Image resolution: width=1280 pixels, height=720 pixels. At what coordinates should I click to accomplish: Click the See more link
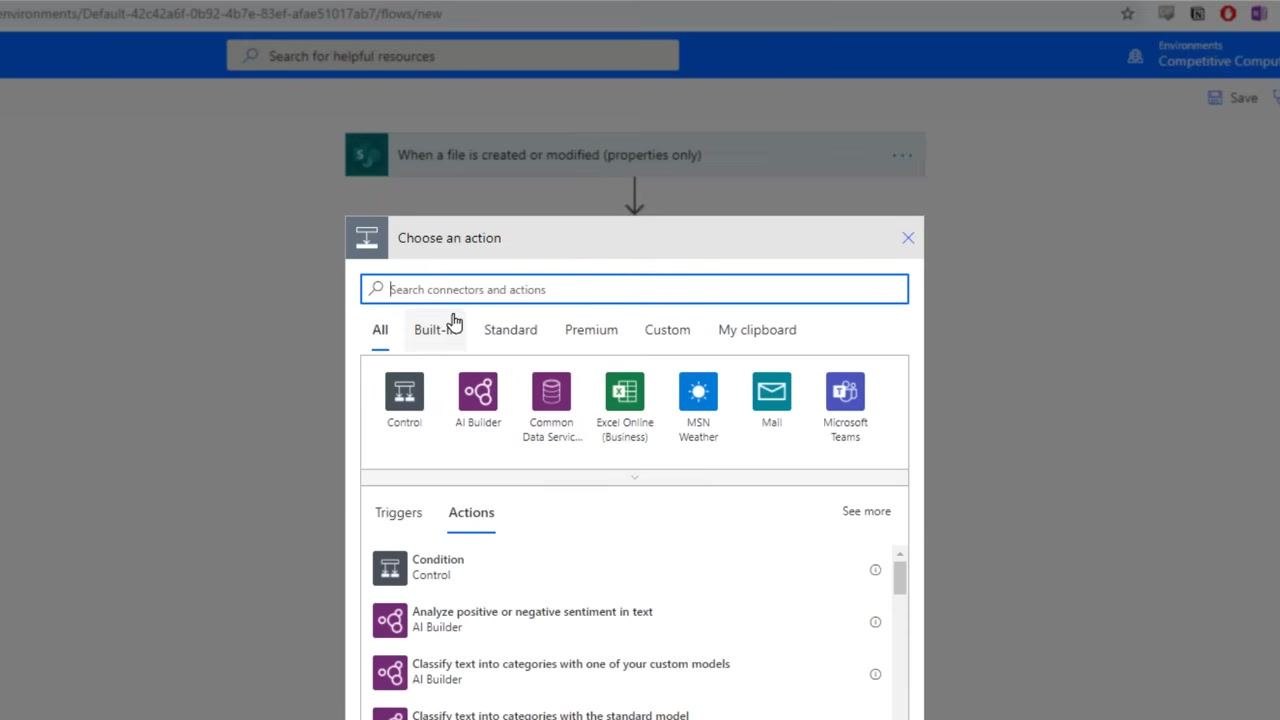pos(866,511)
